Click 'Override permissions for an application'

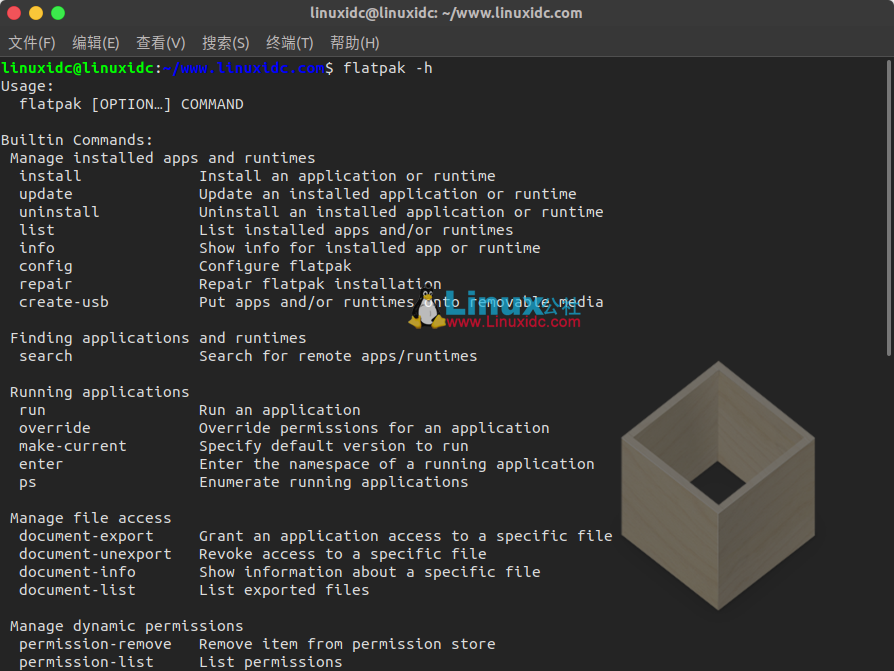point(374,428)
